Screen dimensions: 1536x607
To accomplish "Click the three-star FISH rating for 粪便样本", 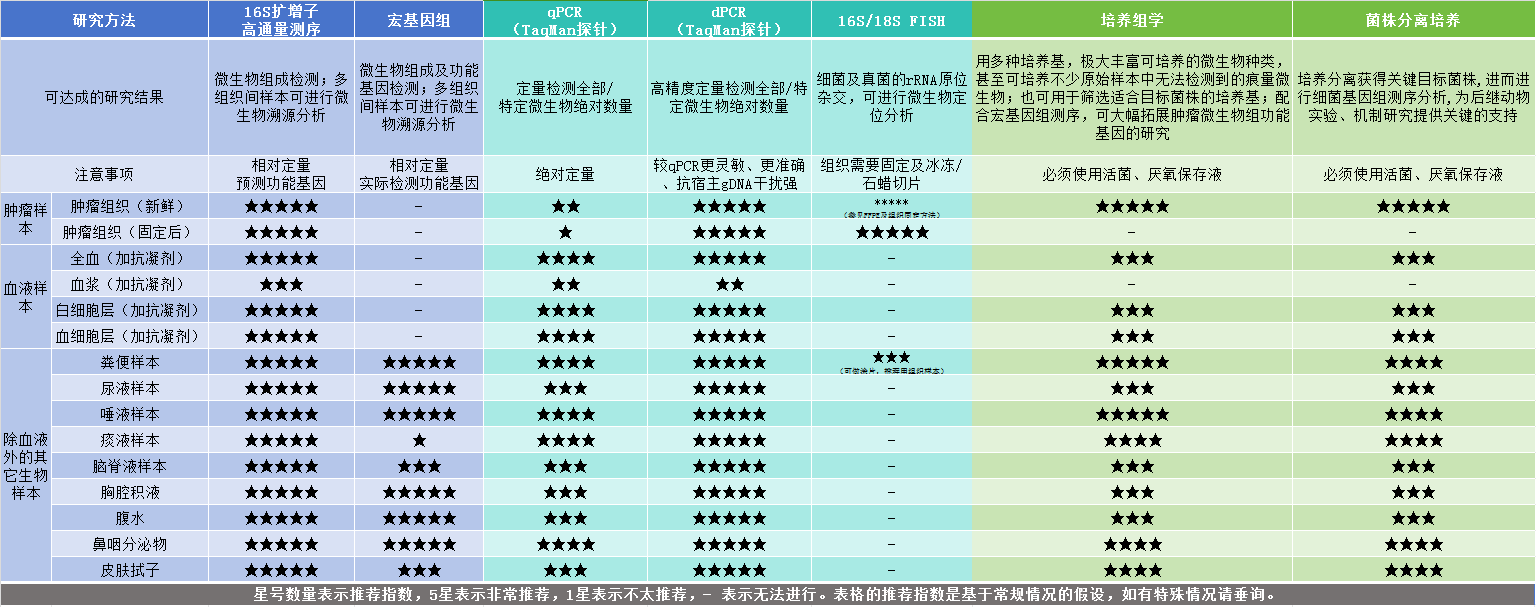I will tap(888, 356).
